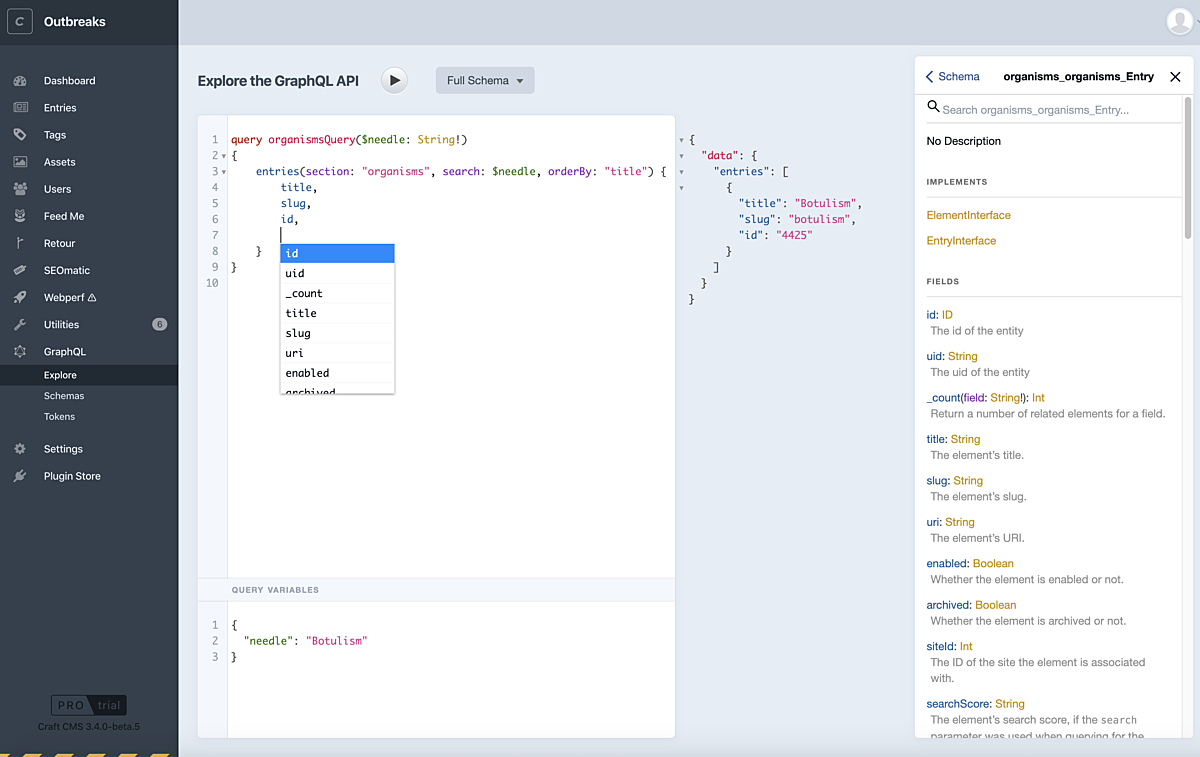Select "_count" in autocomplete list
The width and height of the screenshot is (1200, 757).
(337, 293)
